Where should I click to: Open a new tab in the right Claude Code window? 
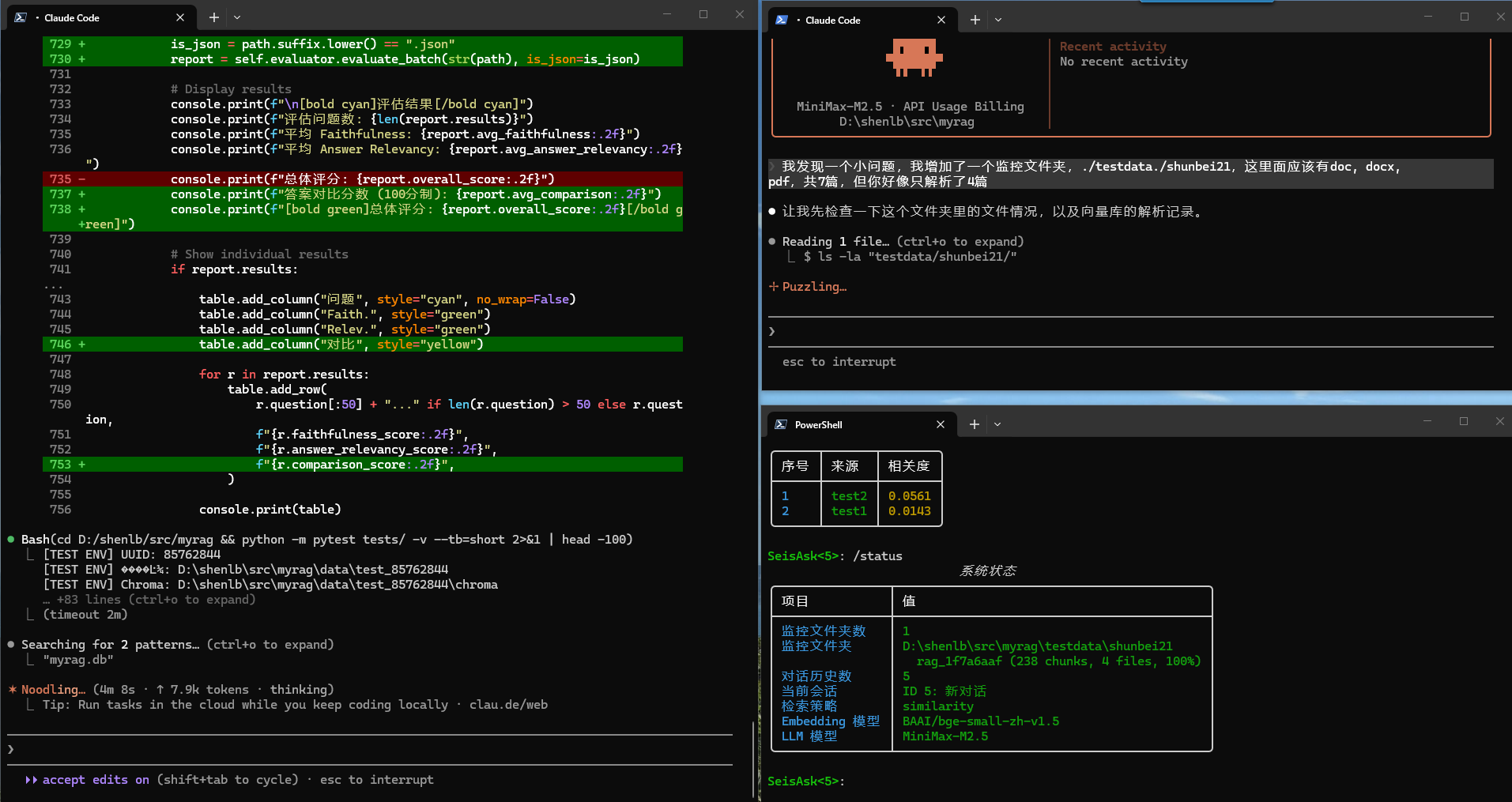coord(975,20)
